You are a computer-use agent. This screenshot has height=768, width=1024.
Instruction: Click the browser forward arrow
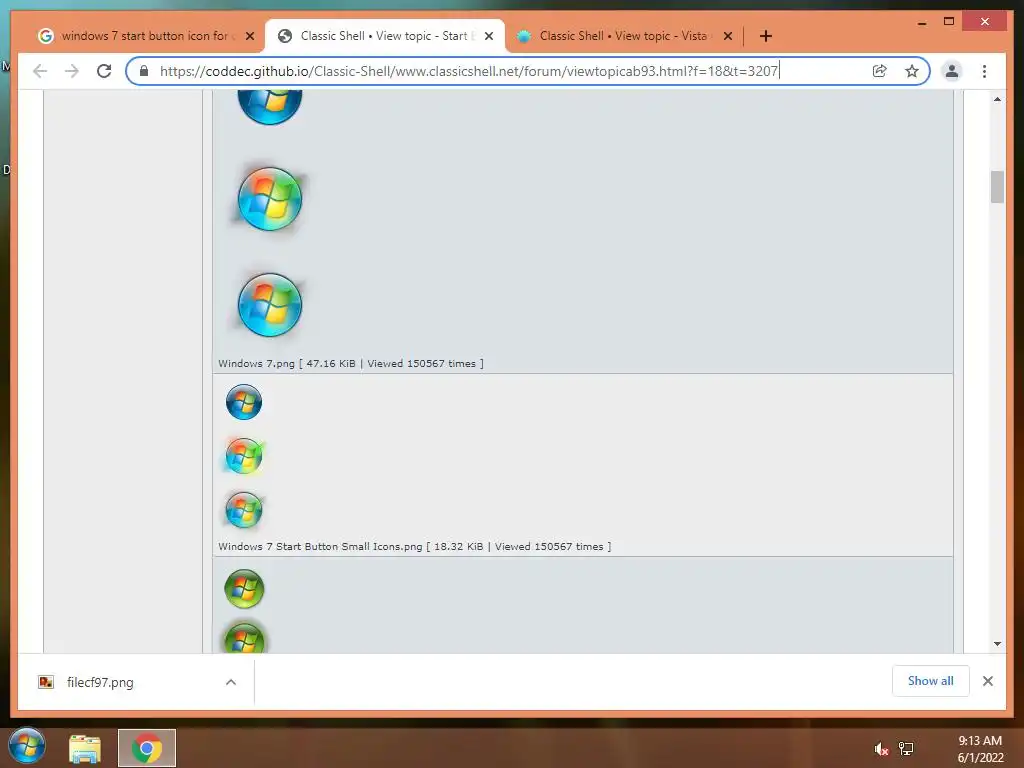(72, 71)
